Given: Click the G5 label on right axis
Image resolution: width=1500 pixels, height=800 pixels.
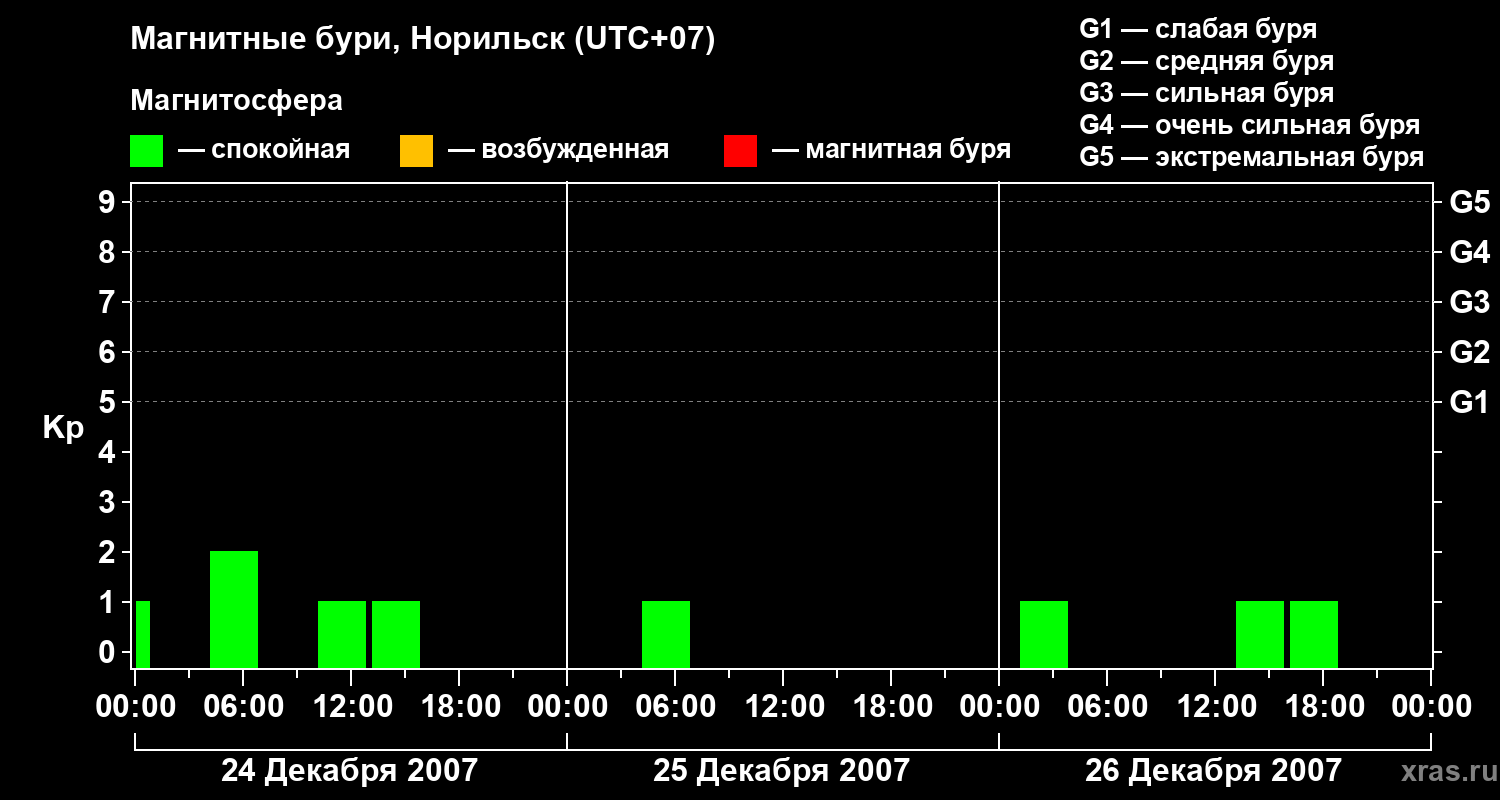Looking at the screenshot, I should (1469, 202).
